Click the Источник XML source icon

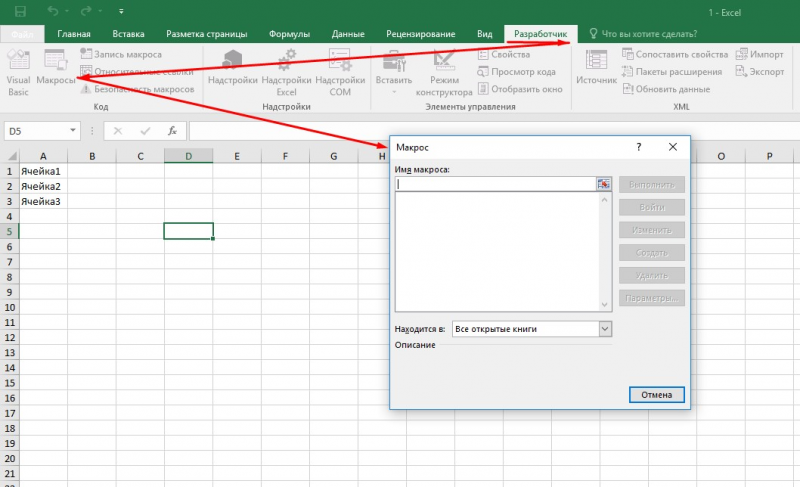pyautogui.click(x=596, y=67)
